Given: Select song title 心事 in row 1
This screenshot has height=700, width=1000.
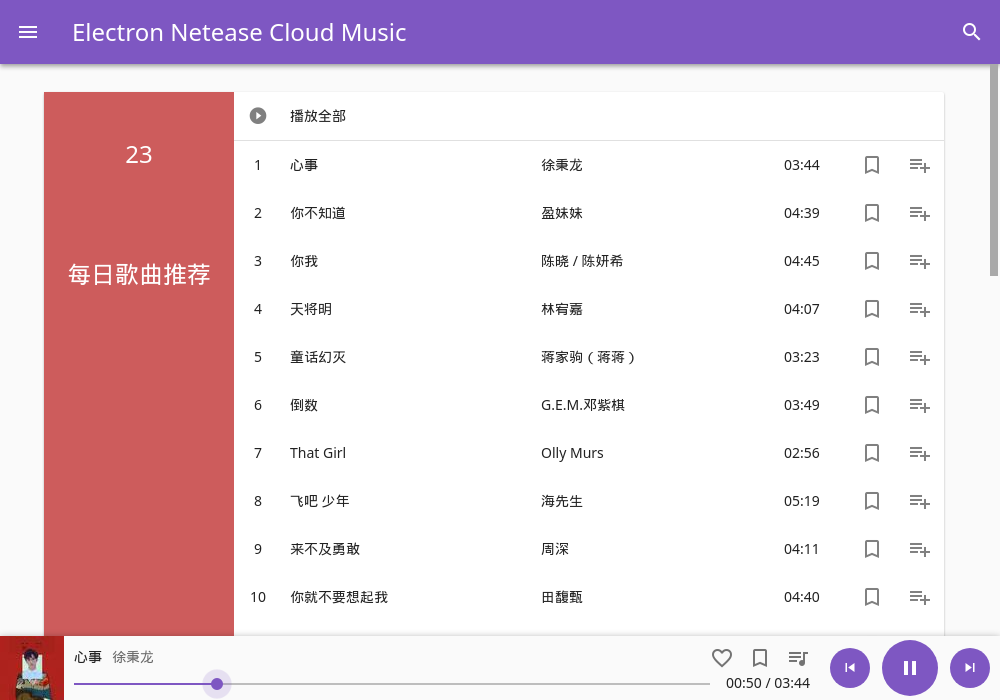Looking at the screenshot, I should point(304,165).
